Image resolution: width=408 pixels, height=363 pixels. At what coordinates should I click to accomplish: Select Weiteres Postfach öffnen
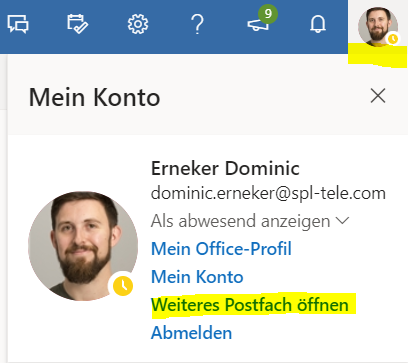(x=250, y=305)
